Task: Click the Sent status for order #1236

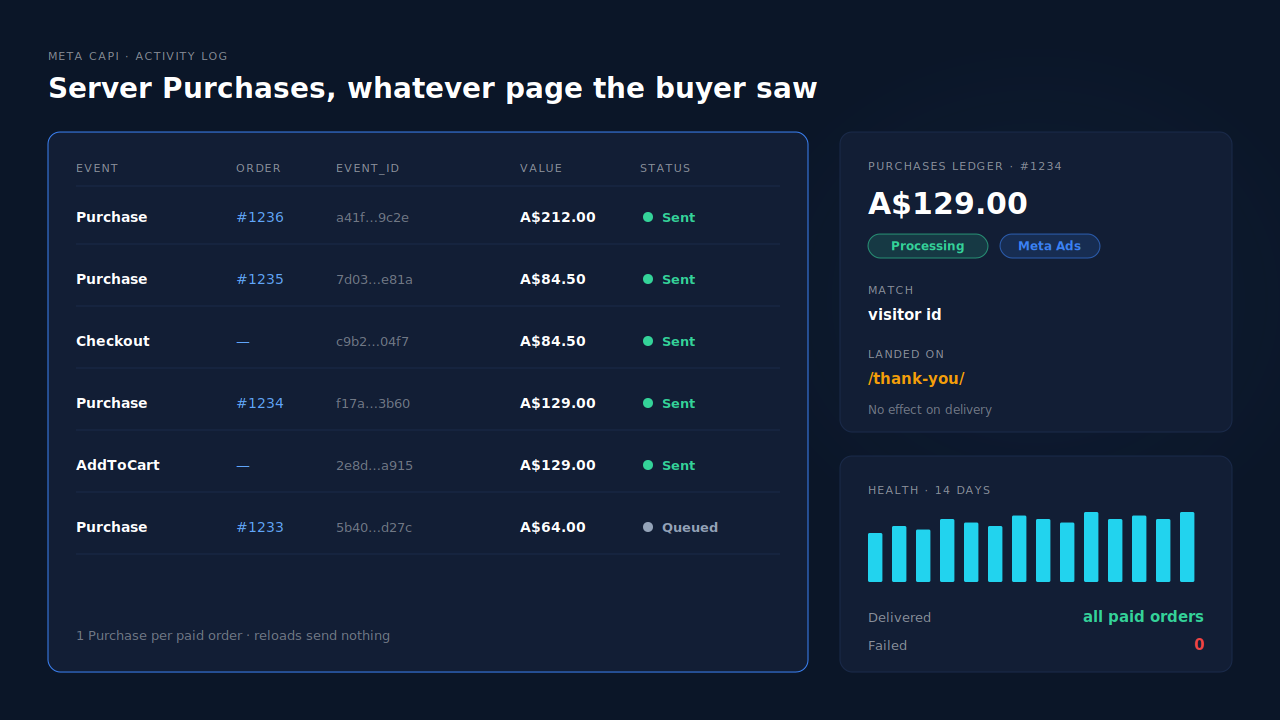Action: [x=678, y=217]
